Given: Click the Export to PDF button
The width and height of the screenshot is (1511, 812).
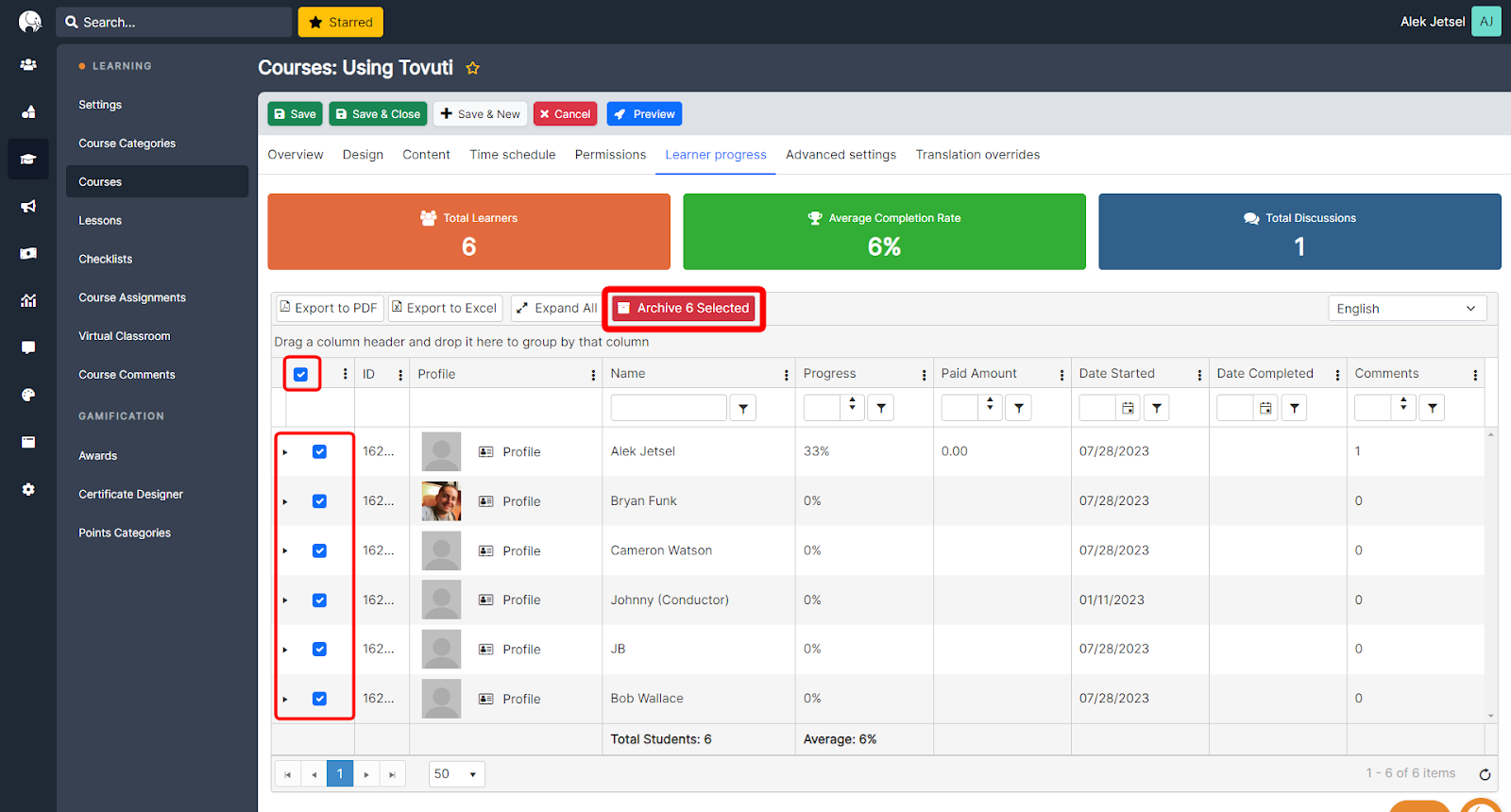Looking at the screenshot, I should click(329, 308).
